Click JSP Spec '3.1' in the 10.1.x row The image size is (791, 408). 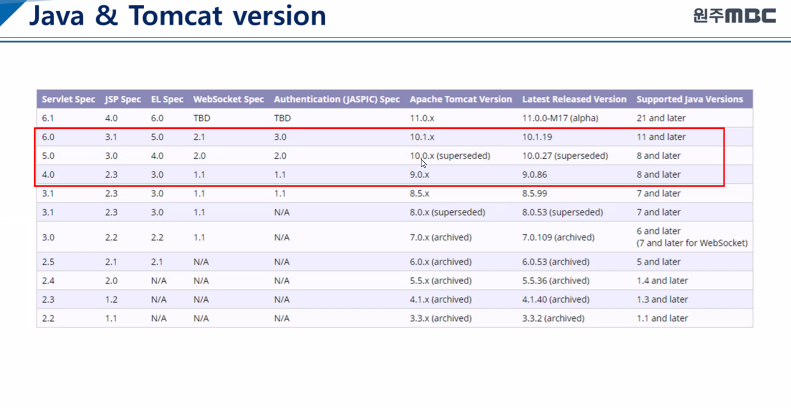tap(111, 137)
